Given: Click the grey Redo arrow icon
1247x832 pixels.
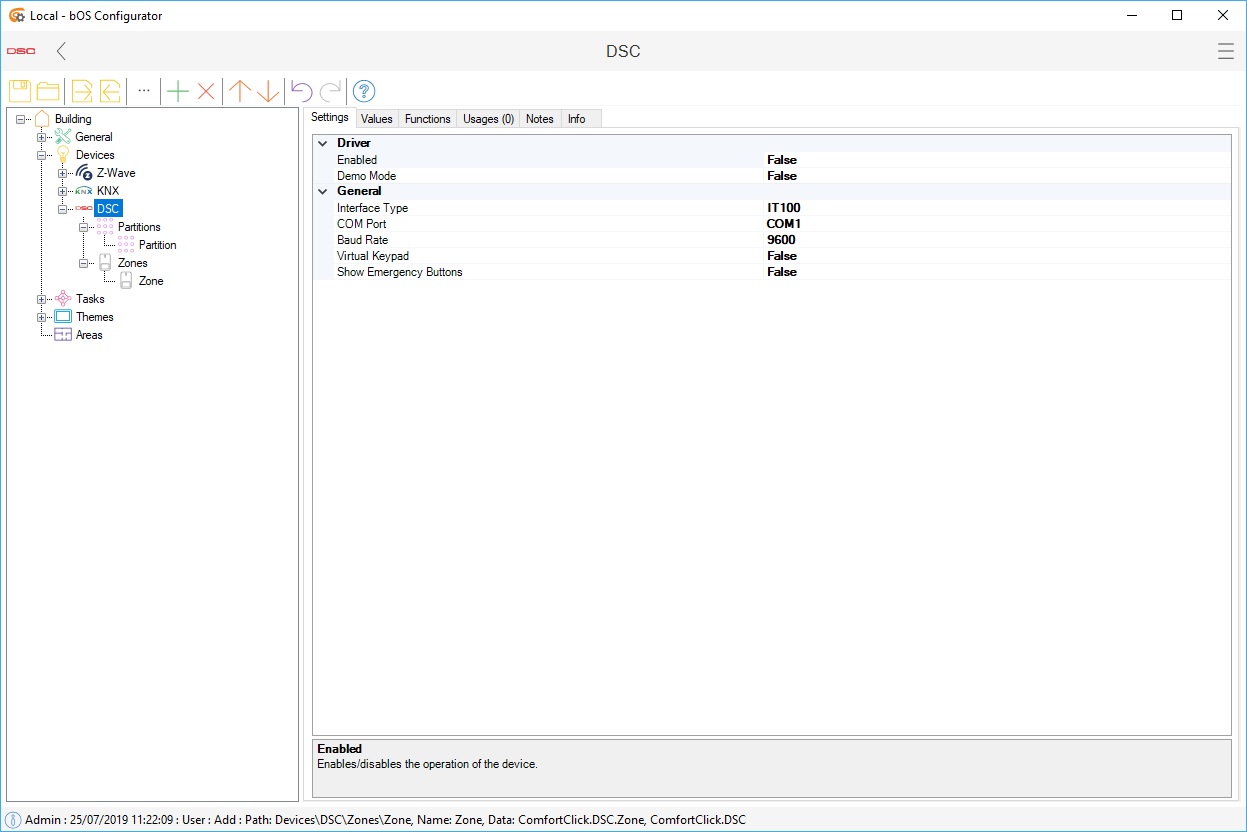Looking at the screenshot, I should [330, 91].
